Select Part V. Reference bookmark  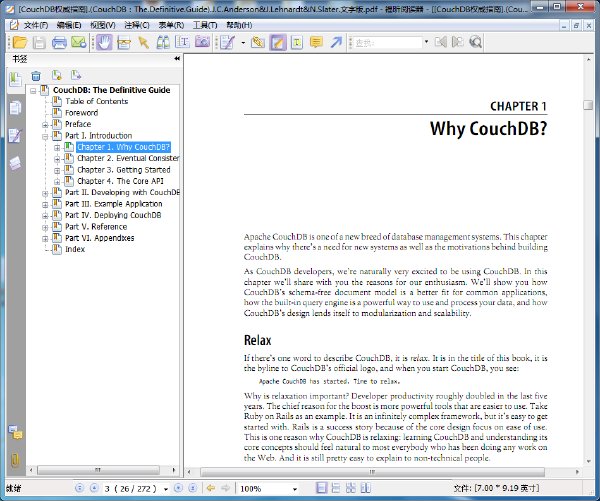coord(96,227)
